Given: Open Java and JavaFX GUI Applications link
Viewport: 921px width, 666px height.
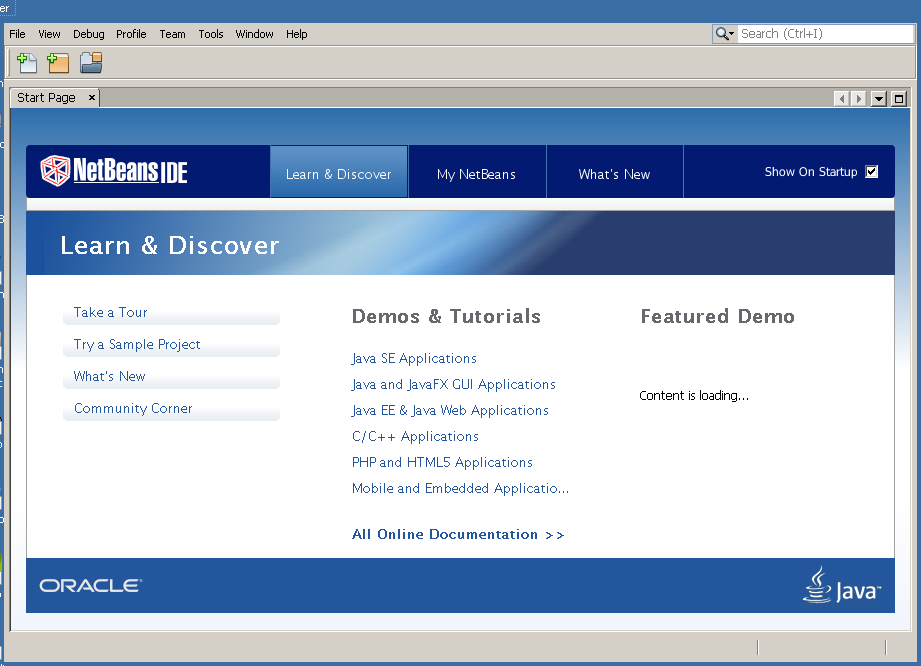Looking at the screenshot, I should click(x=453, y=384).
